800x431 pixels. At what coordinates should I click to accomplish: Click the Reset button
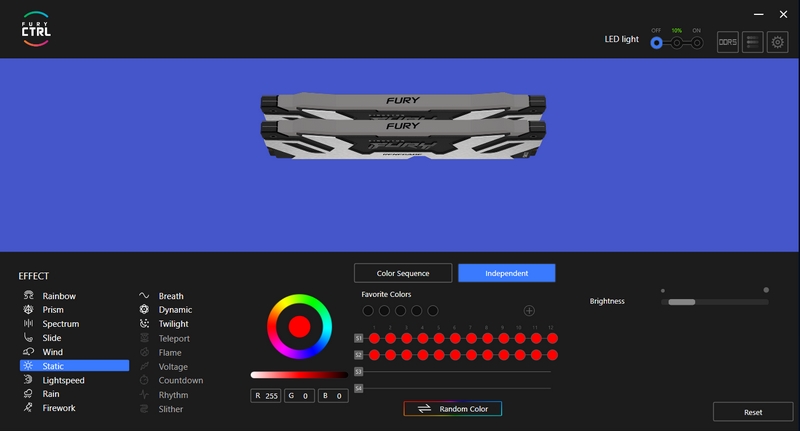coord(753,412)
